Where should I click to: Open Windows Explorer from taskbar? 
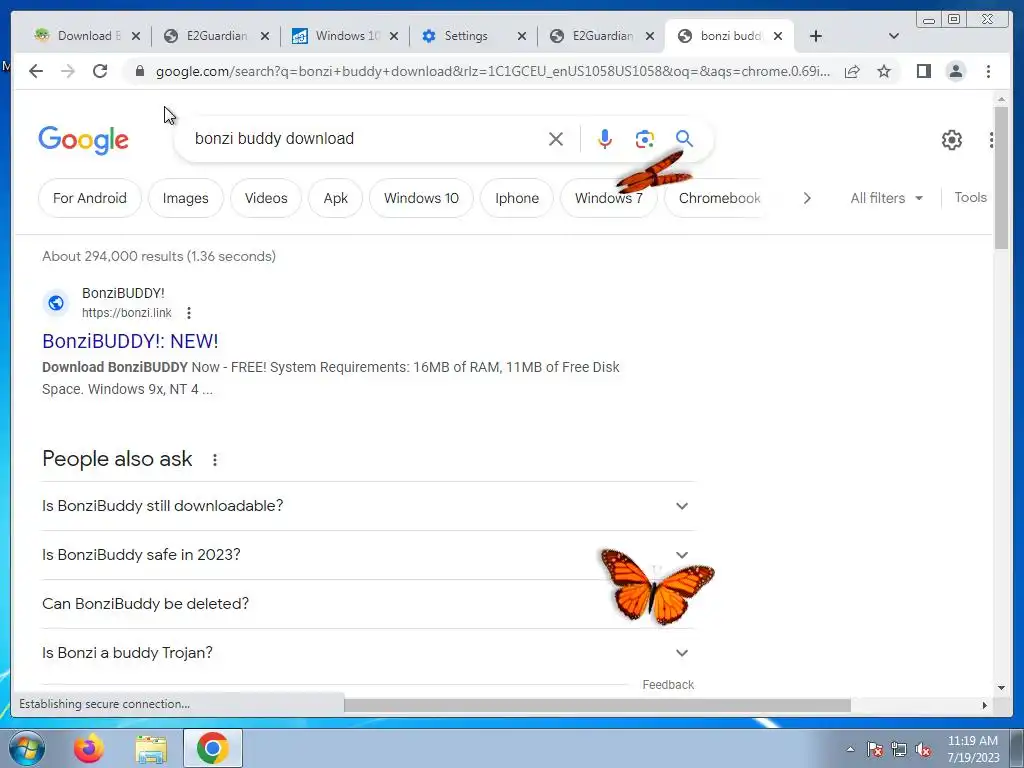pyautogui.click(x=151, y=749)
